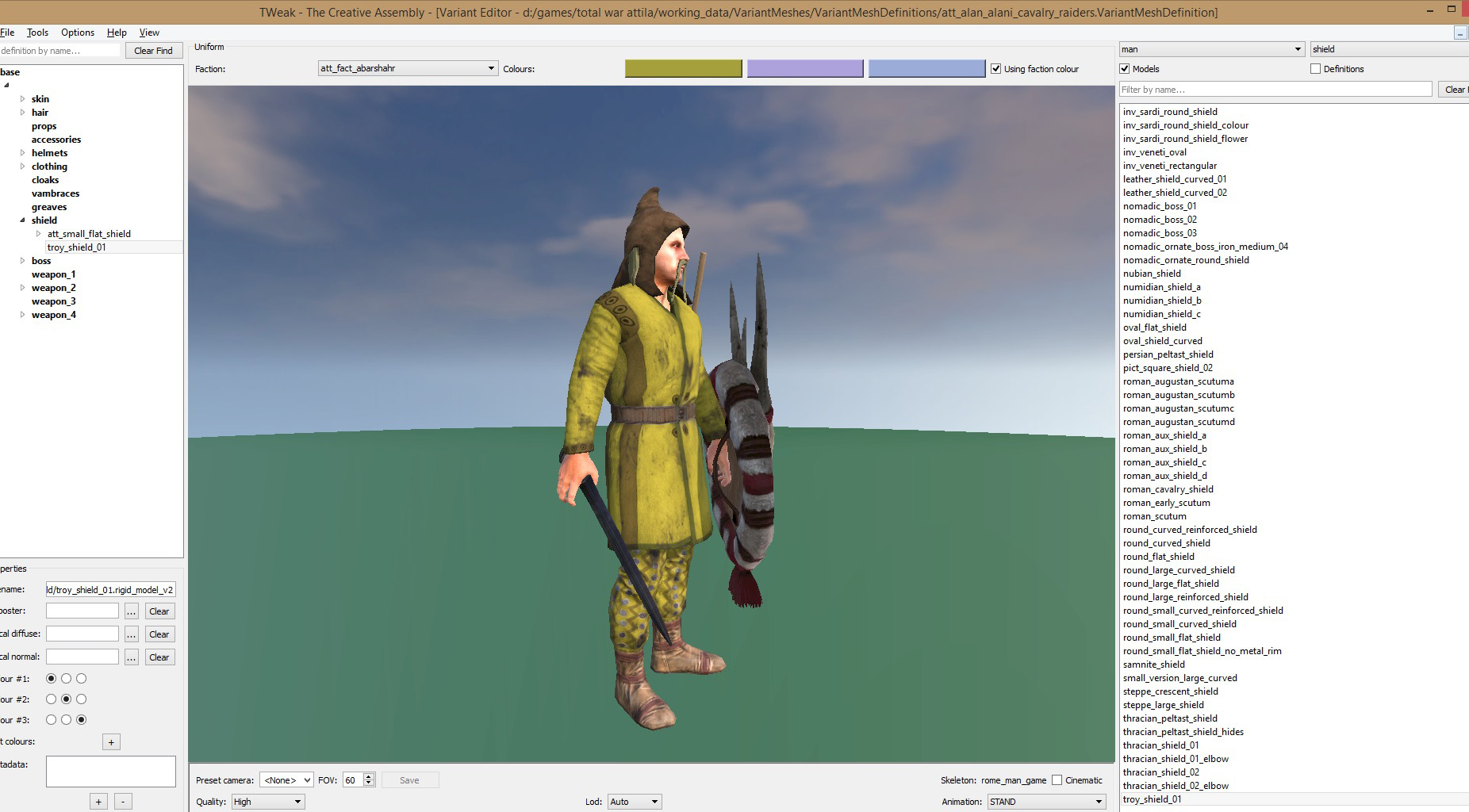Expand the att_small_flat_shield tree node

click(38, 234)
